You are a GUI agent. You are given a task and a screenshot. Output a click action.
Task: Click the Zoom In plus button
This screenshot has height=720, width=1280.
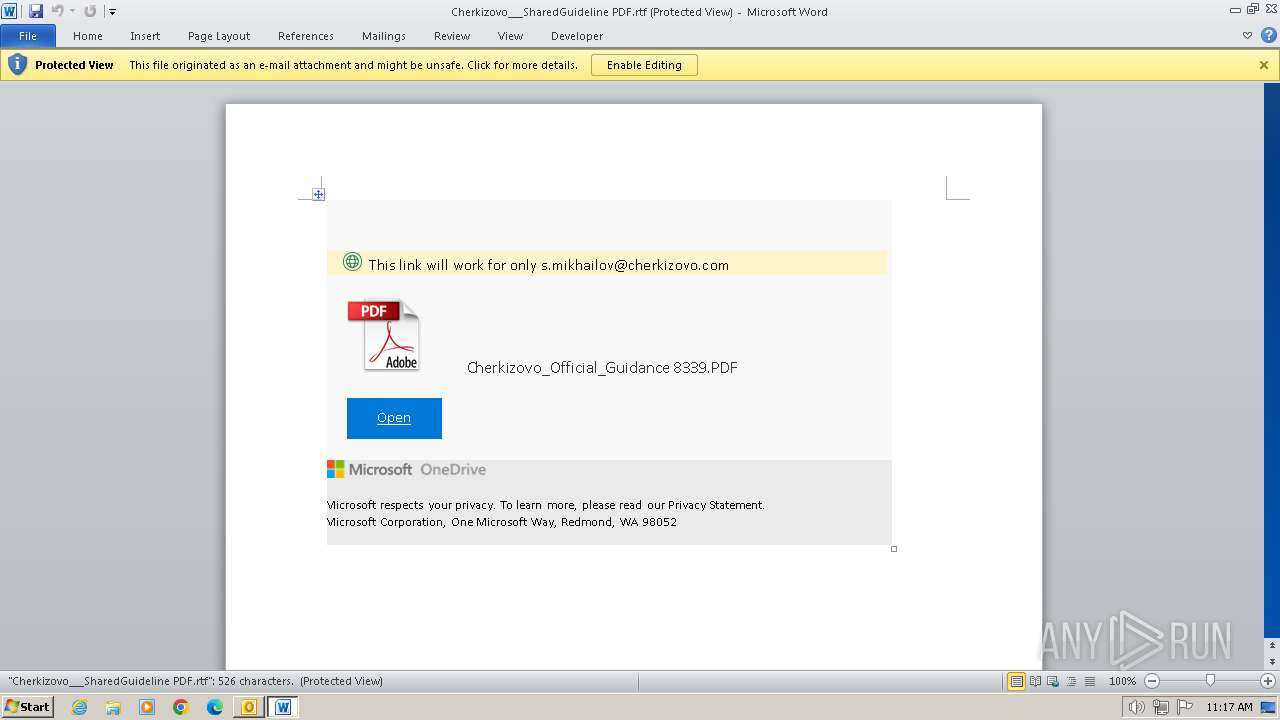(x=1268, y=681)
